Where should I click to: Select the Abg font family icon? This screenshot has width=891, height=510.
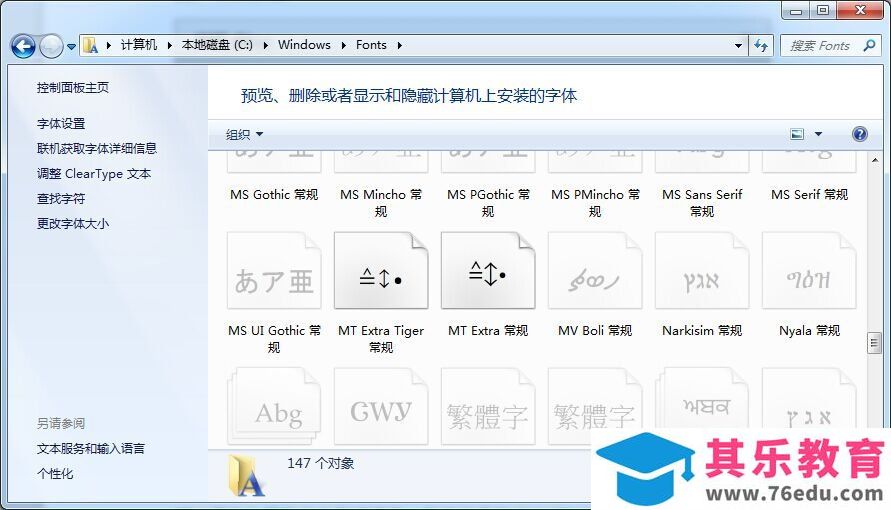pyautogui.click(x=274, y=407)
